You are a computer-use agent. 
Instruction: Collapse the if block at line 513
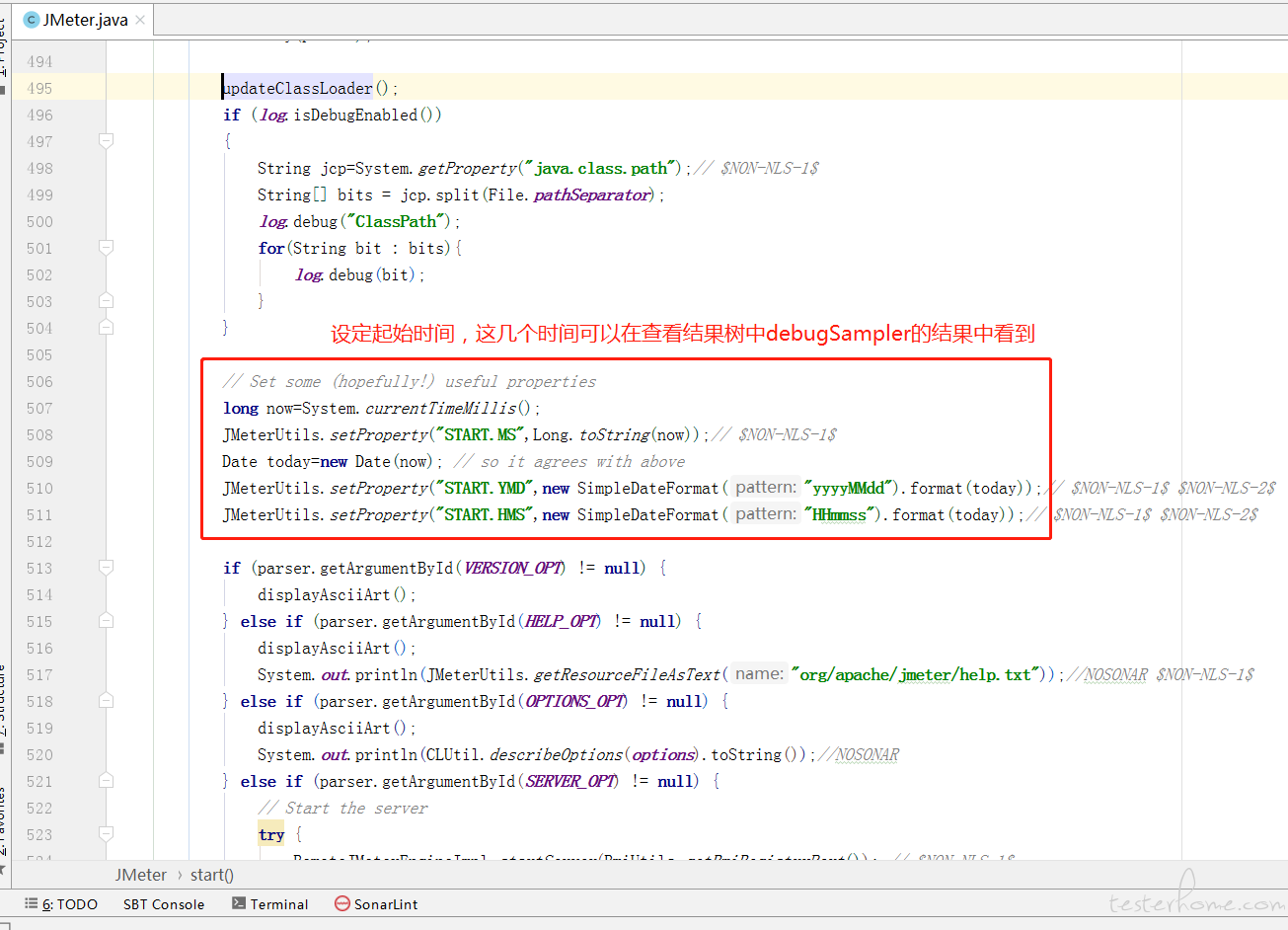coord(107,568)
